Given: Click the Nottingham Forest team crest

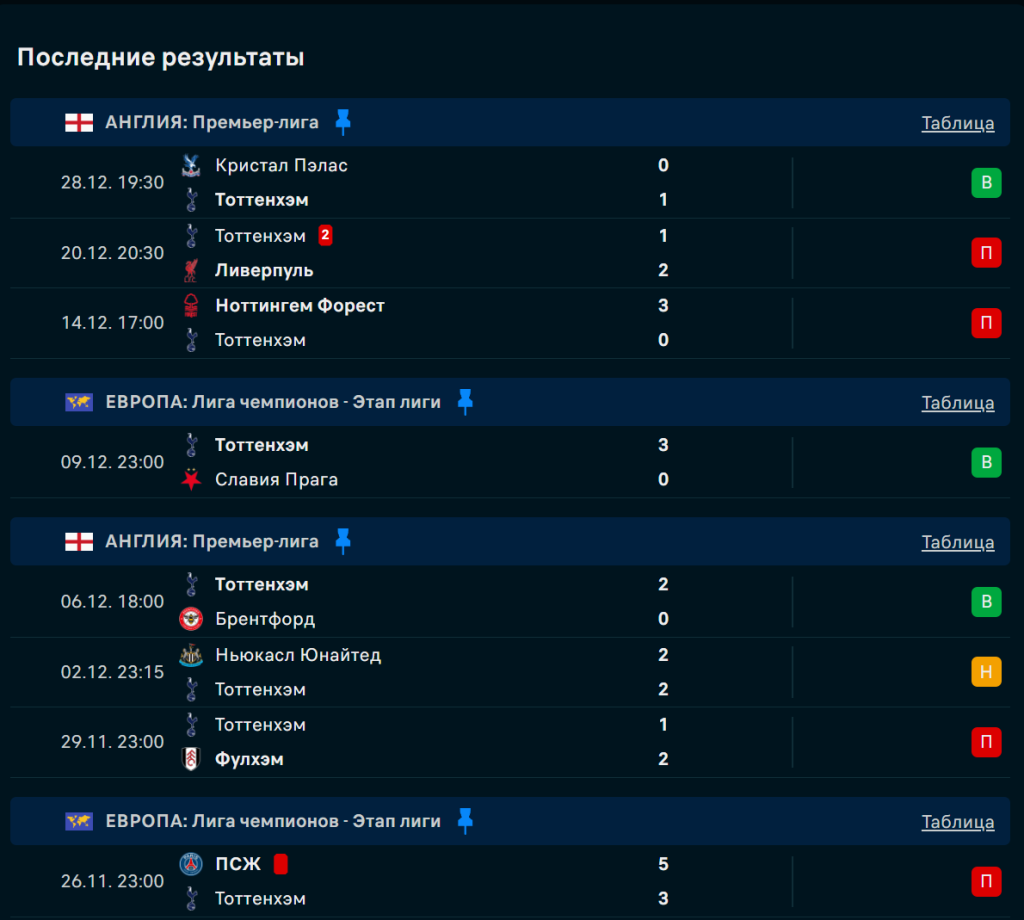Looking at the screenshot, I should 190,306.
